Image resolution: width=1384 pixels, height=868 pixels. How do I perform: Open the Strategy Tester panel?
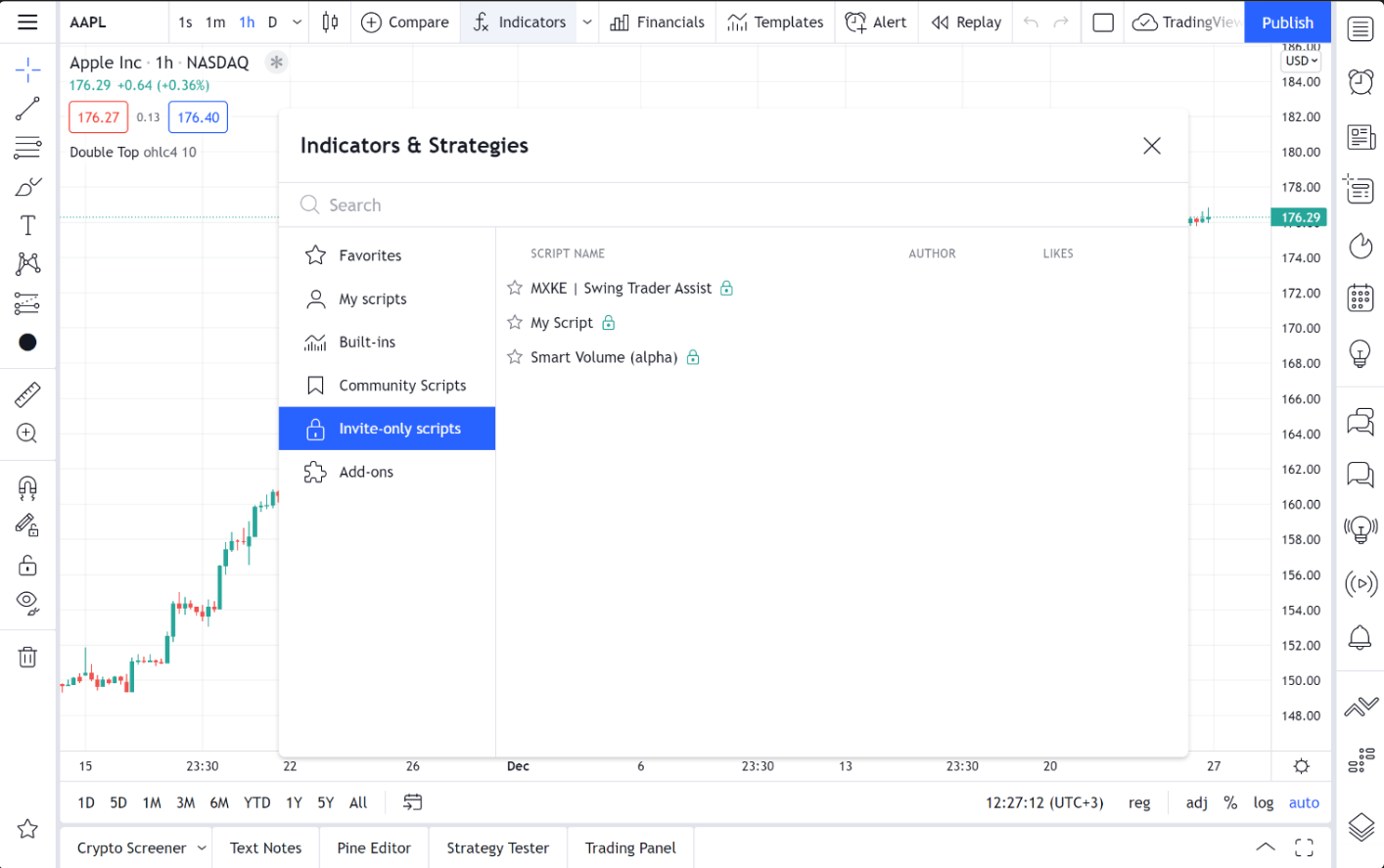click(497, 847)
